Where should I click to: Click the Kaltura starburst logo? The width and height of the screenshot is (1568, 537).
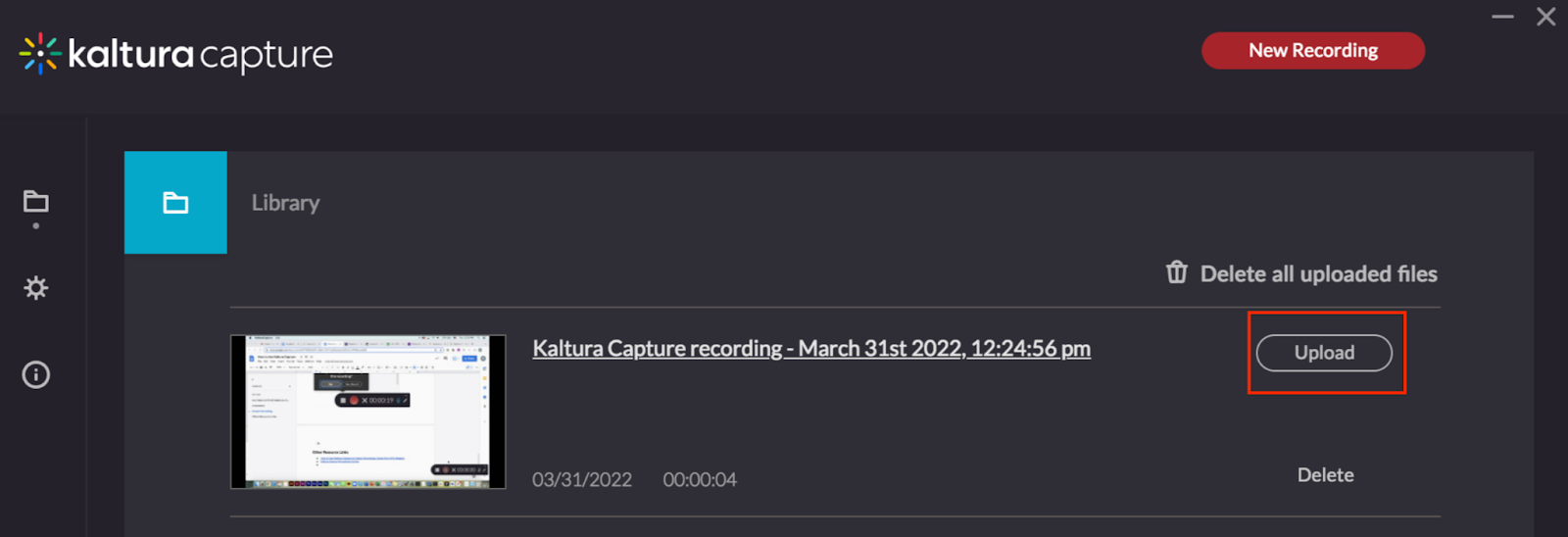pyautogui.click(x=40, y=54)
